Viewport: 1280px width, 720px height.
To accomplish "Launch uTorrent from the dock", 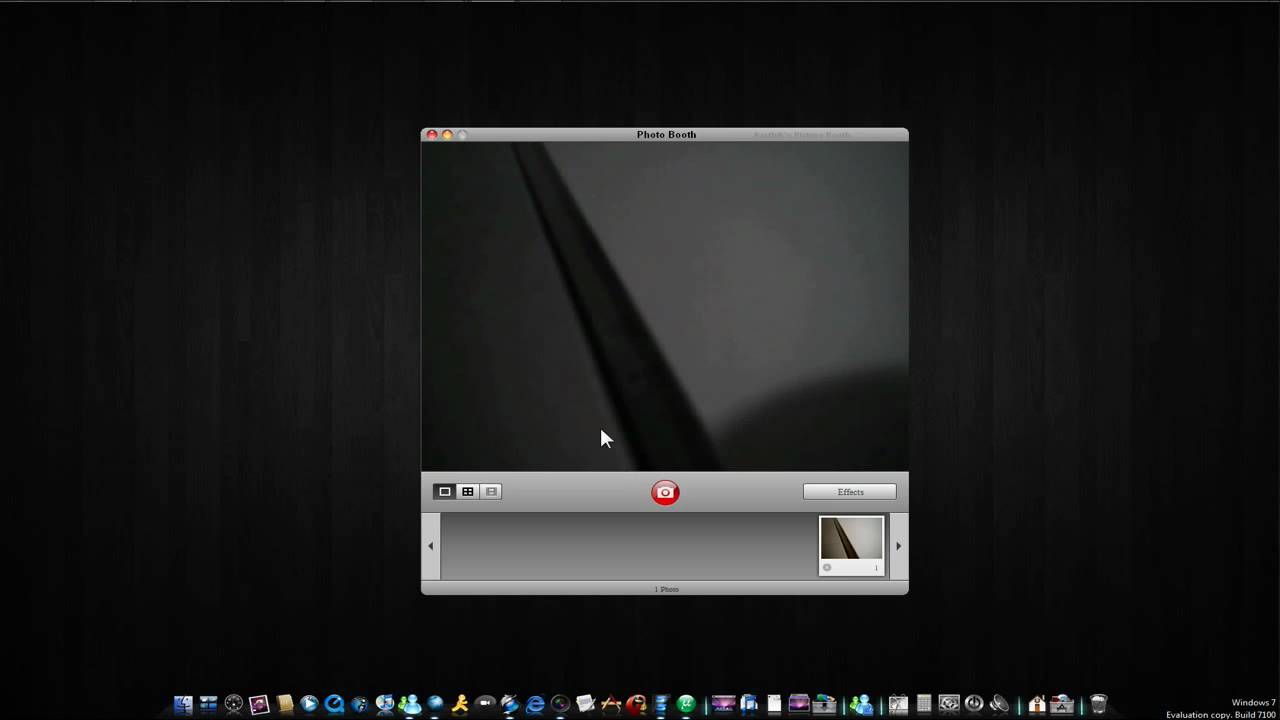I will (686, 704).
